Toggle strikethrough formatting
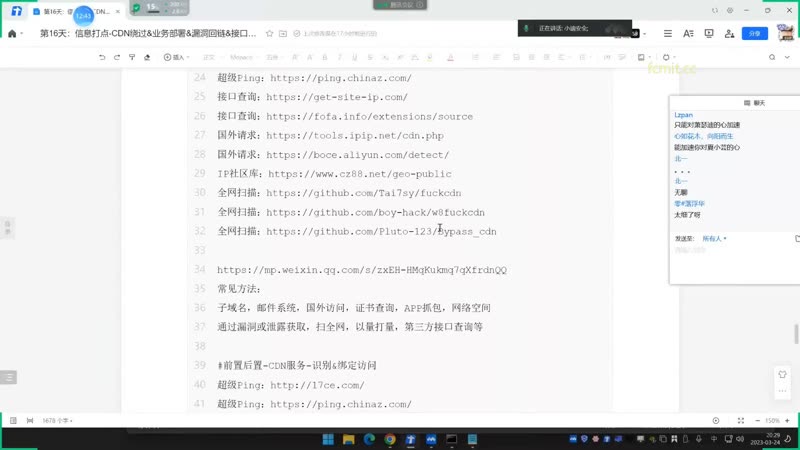This screenshot has width=800, height=450. click(370, 57)
